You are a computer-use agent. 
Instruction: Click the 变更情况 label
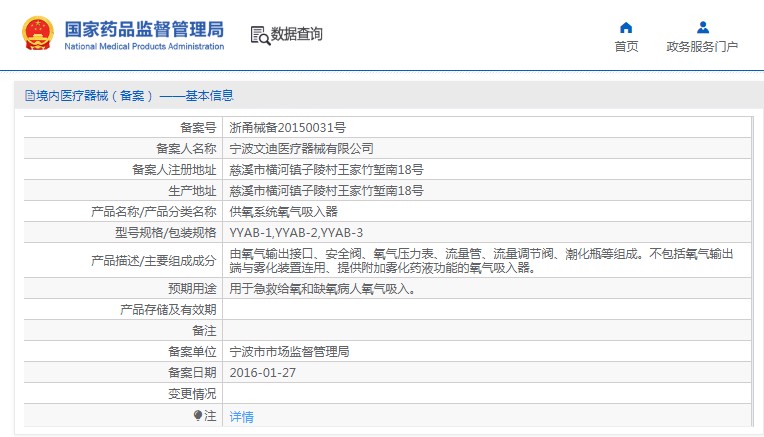[192, 394]
